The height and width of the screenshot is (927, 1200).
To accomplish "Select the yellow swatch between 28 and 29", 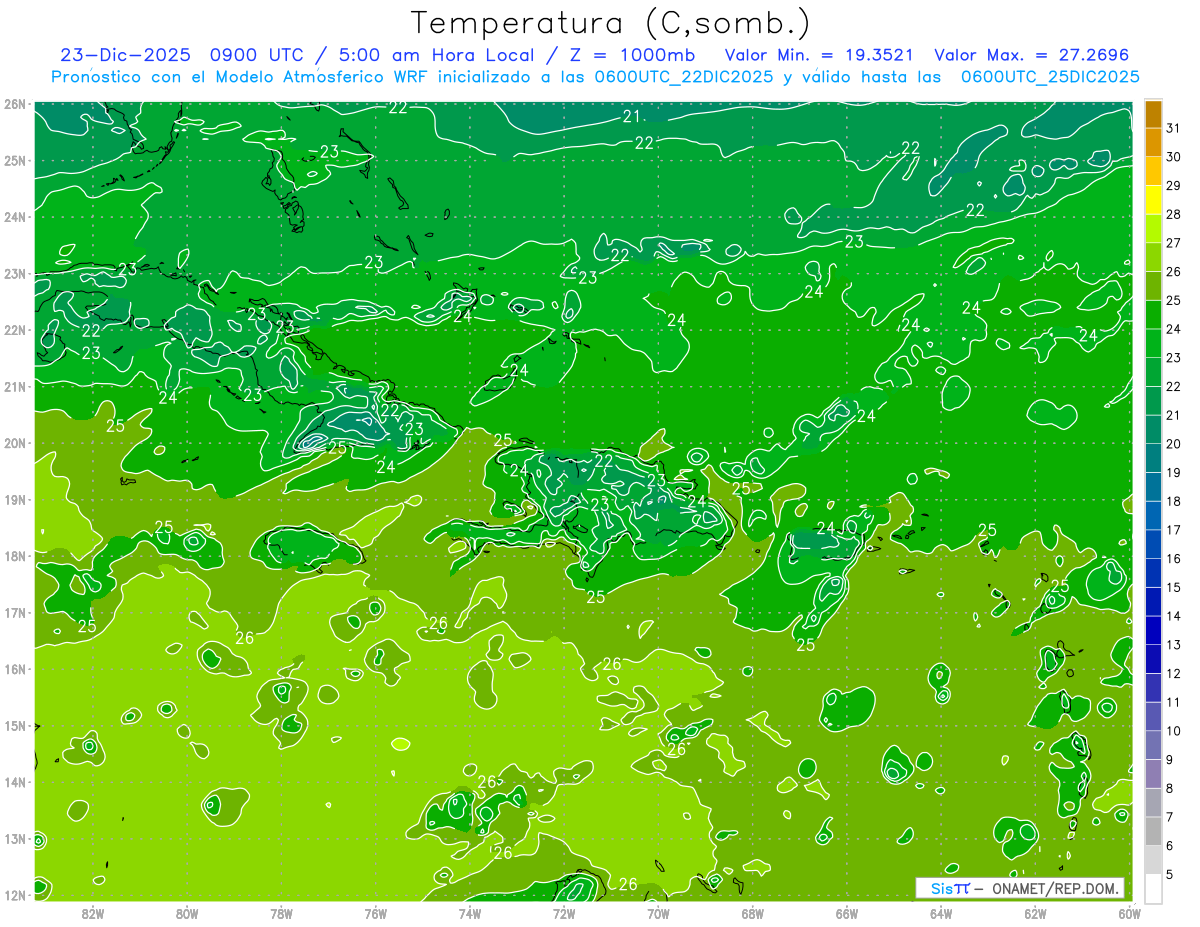I will tap(1153, 200).
